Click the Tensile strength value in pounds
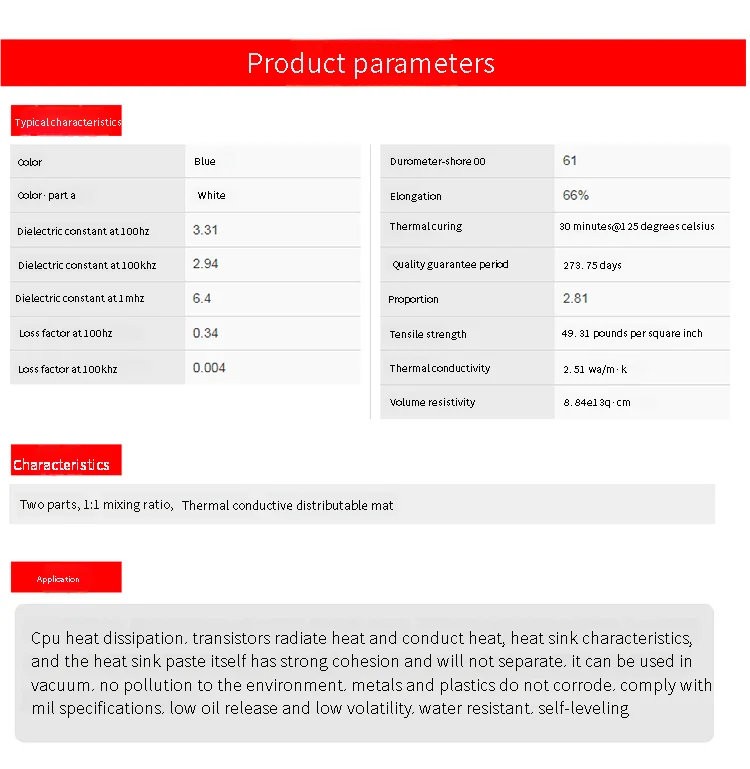 click(632, 333)
